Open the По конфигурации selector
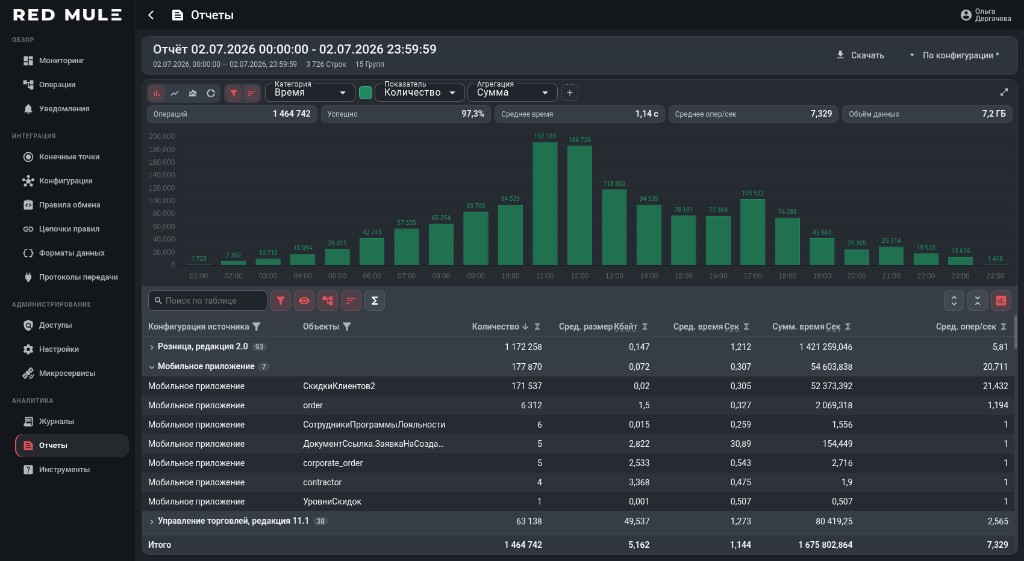 955,55
